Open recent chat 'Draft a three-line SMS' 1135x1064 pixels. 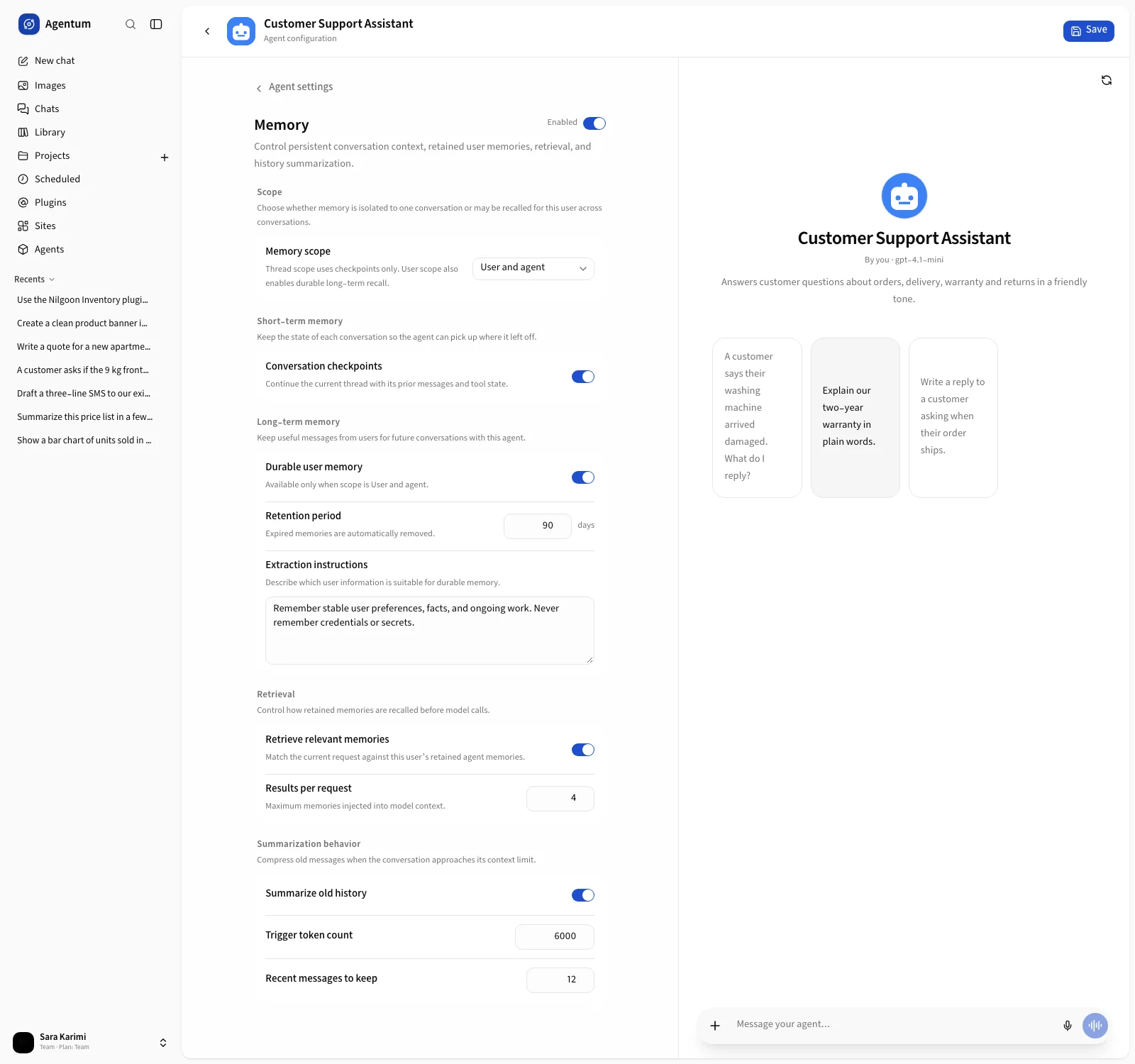point(84,394)
